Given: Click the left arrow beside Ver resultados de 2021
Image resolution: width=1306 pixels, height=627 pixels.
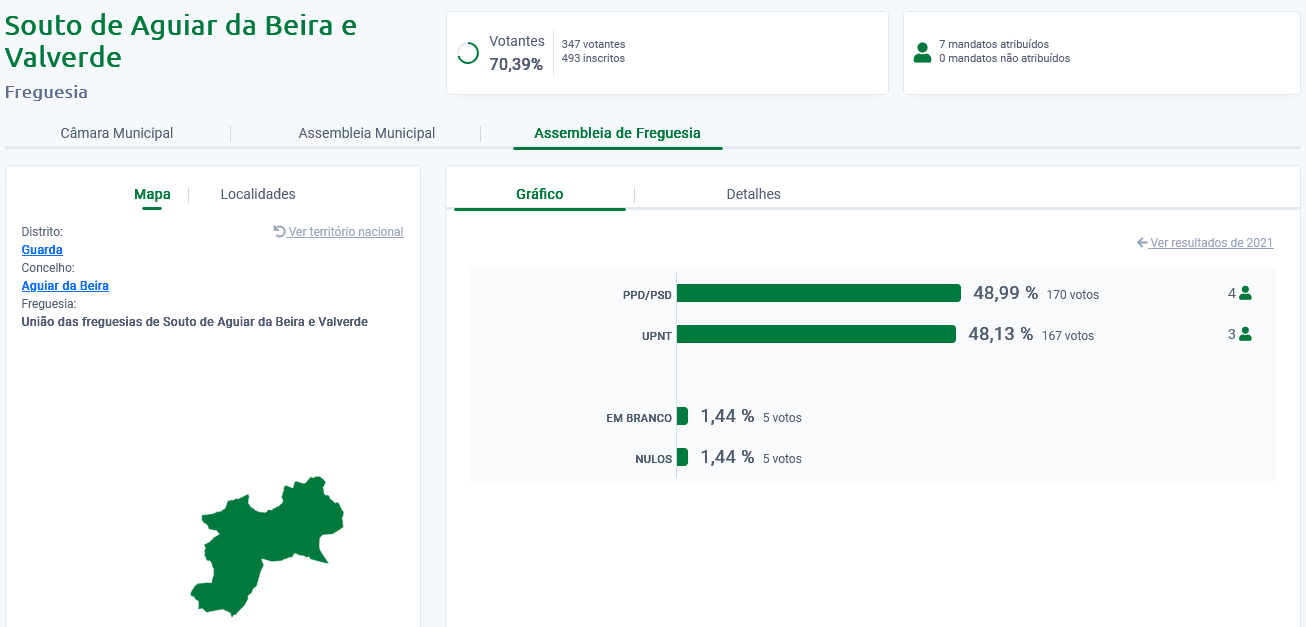Looking at the screenshot, I should 1142,243.
